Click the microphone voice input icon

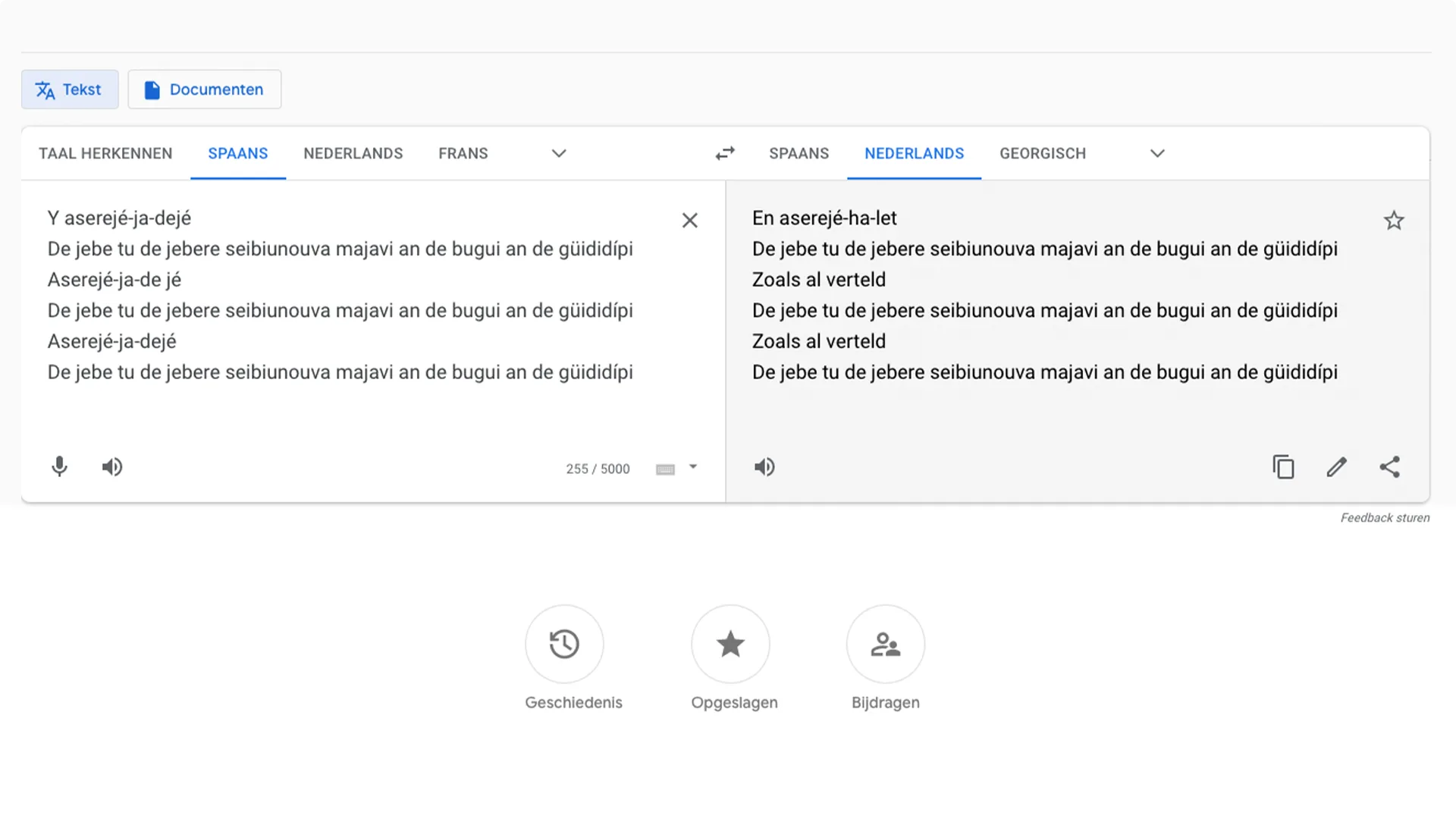[x=59, y=466]
